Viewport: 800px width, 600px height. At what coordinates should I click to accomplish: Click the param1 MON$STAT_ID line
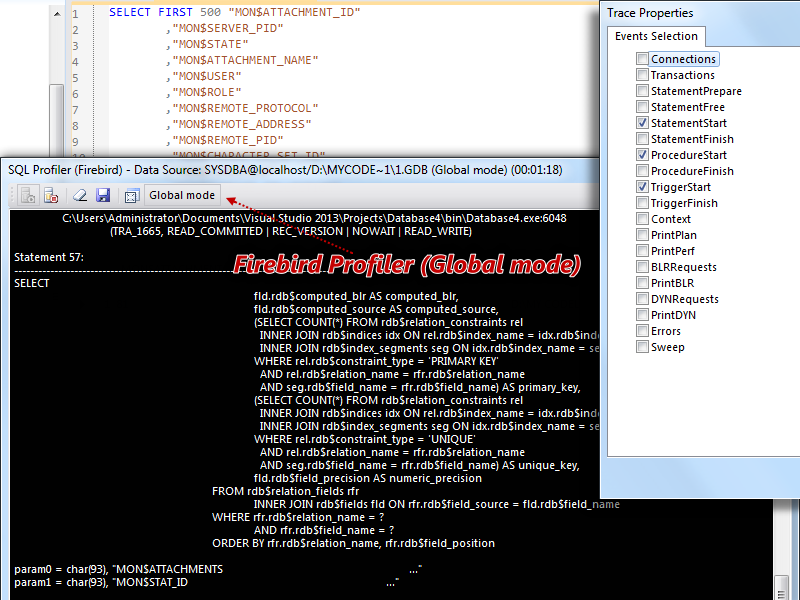click(x=207, y=582)
